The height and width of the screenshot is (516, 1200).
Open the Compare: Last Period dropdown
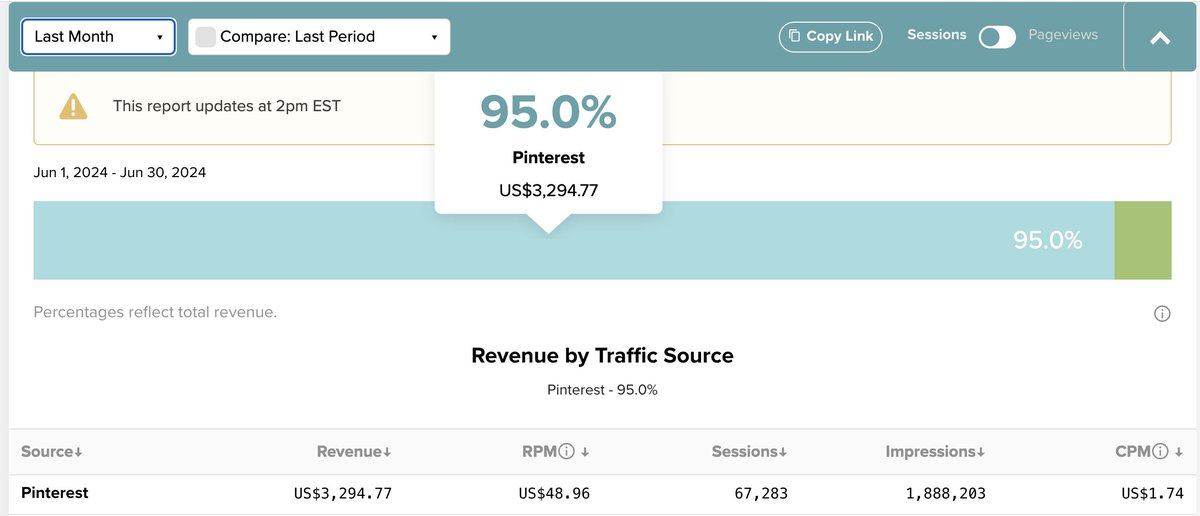click(319, 37)
